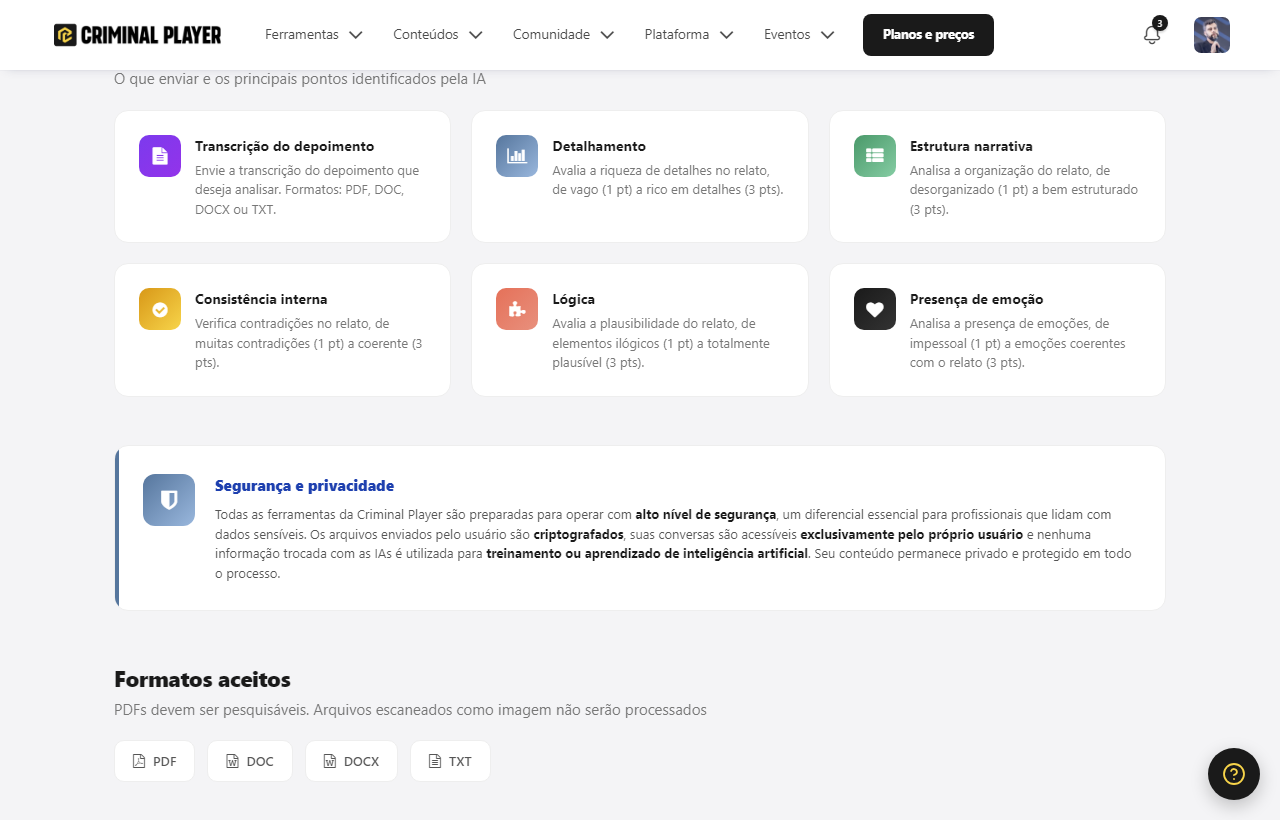Click the PDF format label
The width and height of the screenshot is (1280, 820).
pos(165,762)
